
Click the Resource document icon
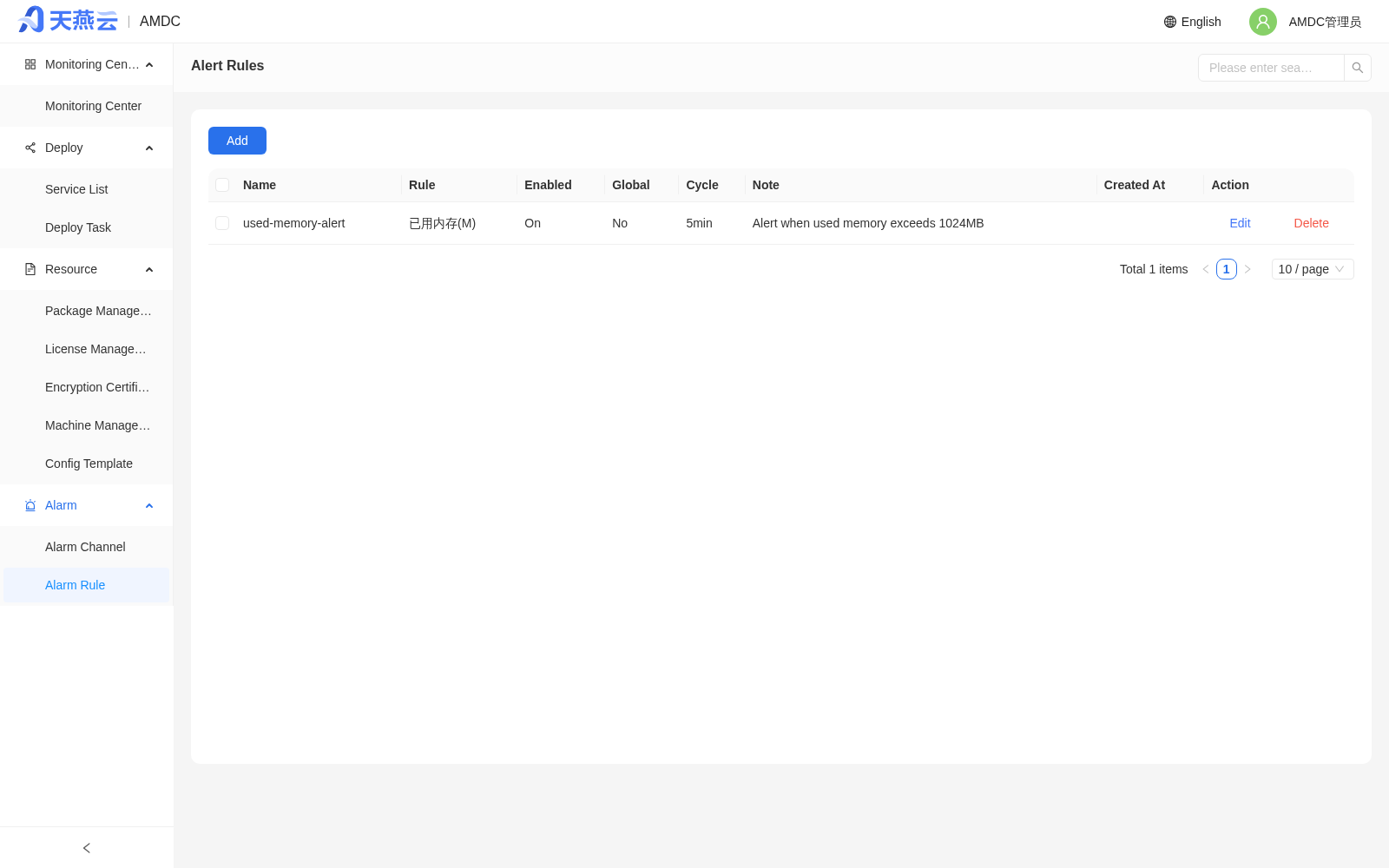click(30, 269)
